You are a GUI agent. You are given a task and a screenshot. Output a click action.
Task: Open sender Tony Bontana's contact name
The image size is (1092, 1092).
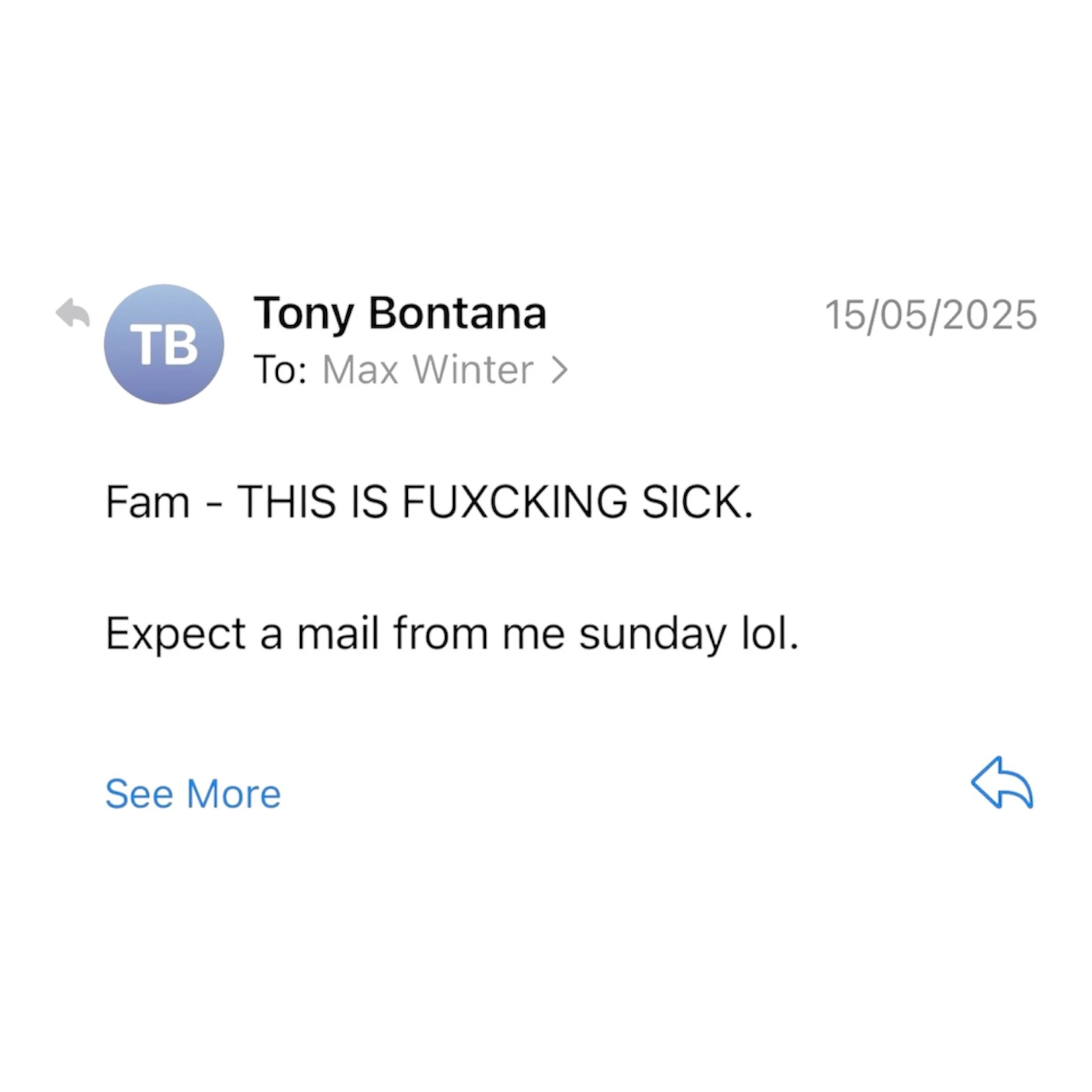pyautogui.click(x=399, y=313)
